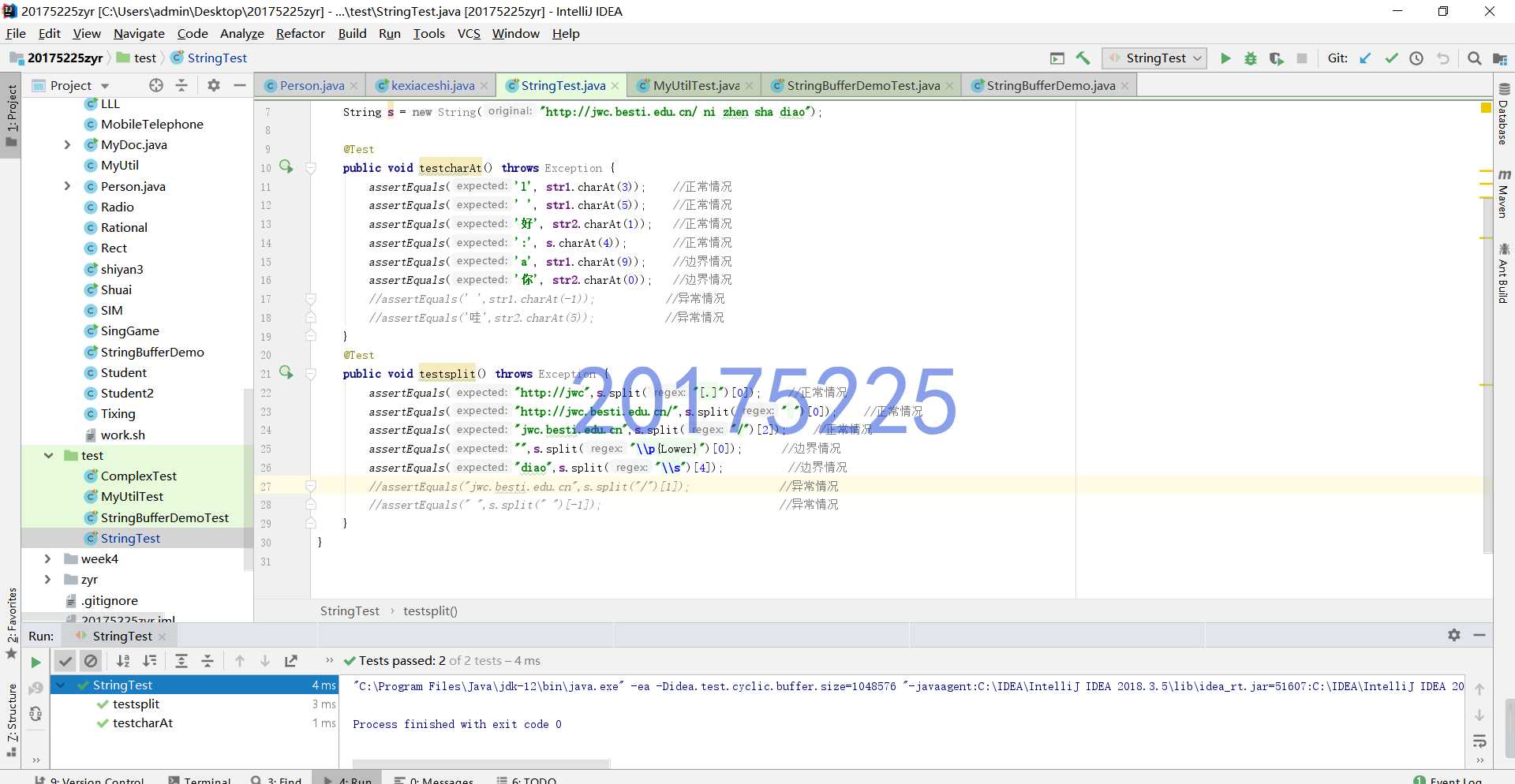Open Search Everywhere magnifier

click(x=1474, y=58)
